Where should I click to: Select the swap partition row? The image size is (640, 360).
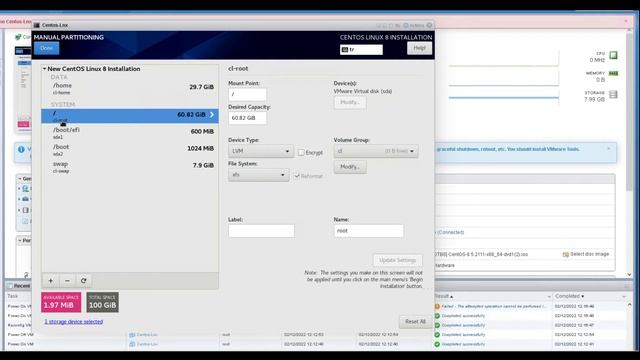130,167
